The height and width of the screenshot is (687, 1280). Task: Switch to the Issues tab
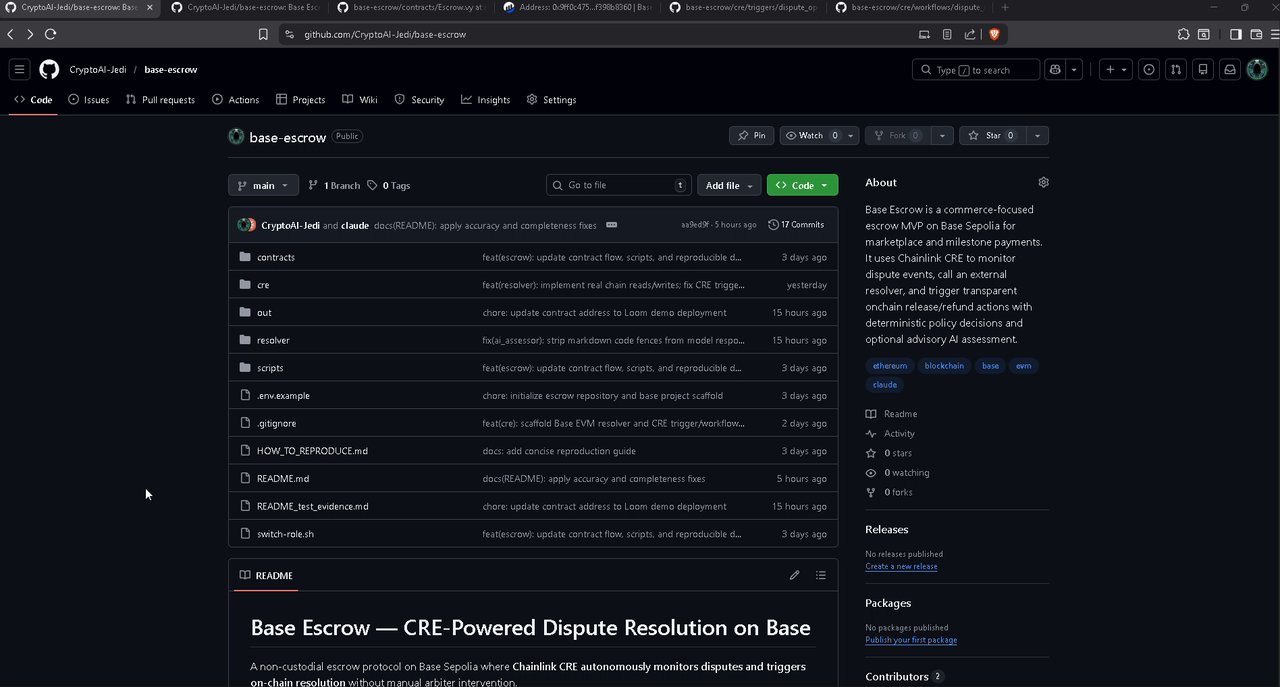89,100
